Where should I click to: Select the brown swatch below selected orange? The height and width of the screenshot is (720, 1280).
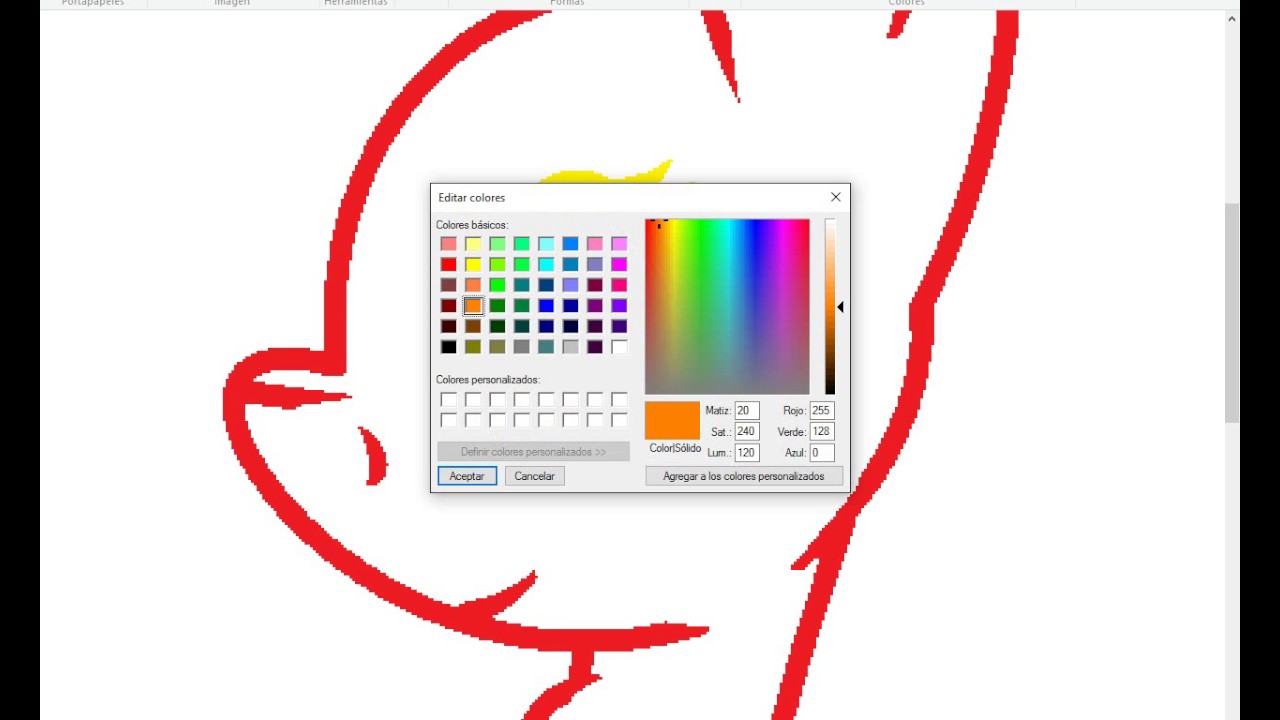(x=473, y=326)
